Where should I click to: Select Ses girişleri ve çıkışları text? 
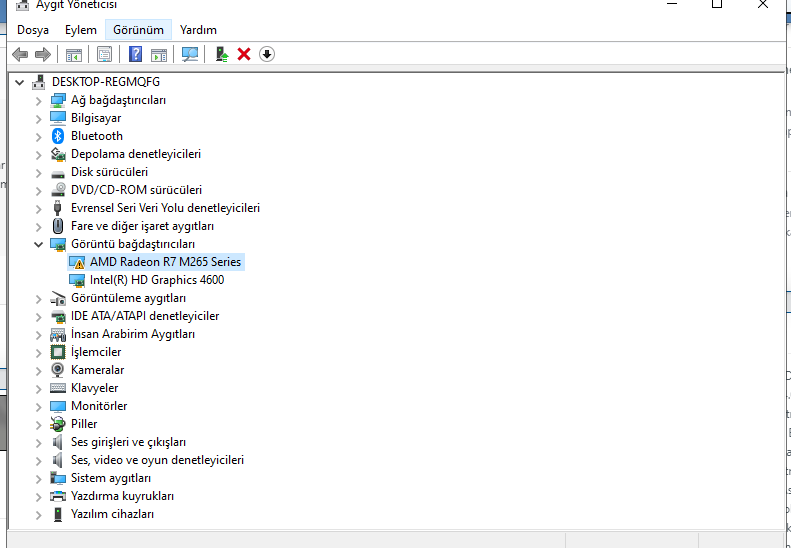coord(128,442)
